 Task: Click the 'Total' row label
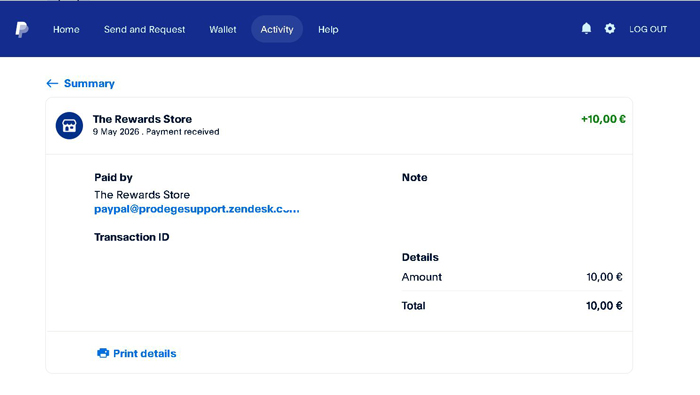(x=413, y=306)
